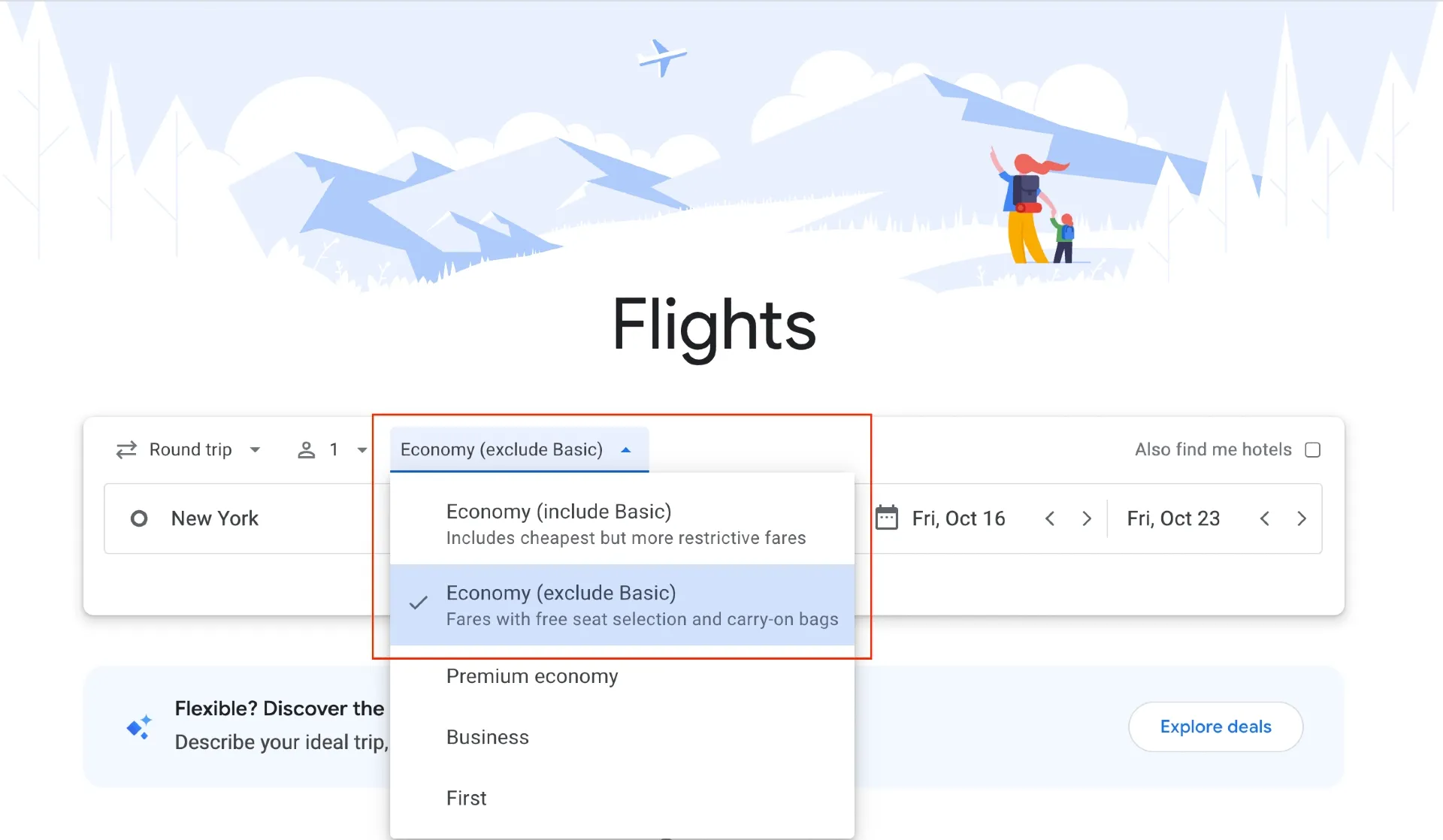Click the origin circle icon next to New York
This screenshot has height=840, width=1443.
point(138,518)
